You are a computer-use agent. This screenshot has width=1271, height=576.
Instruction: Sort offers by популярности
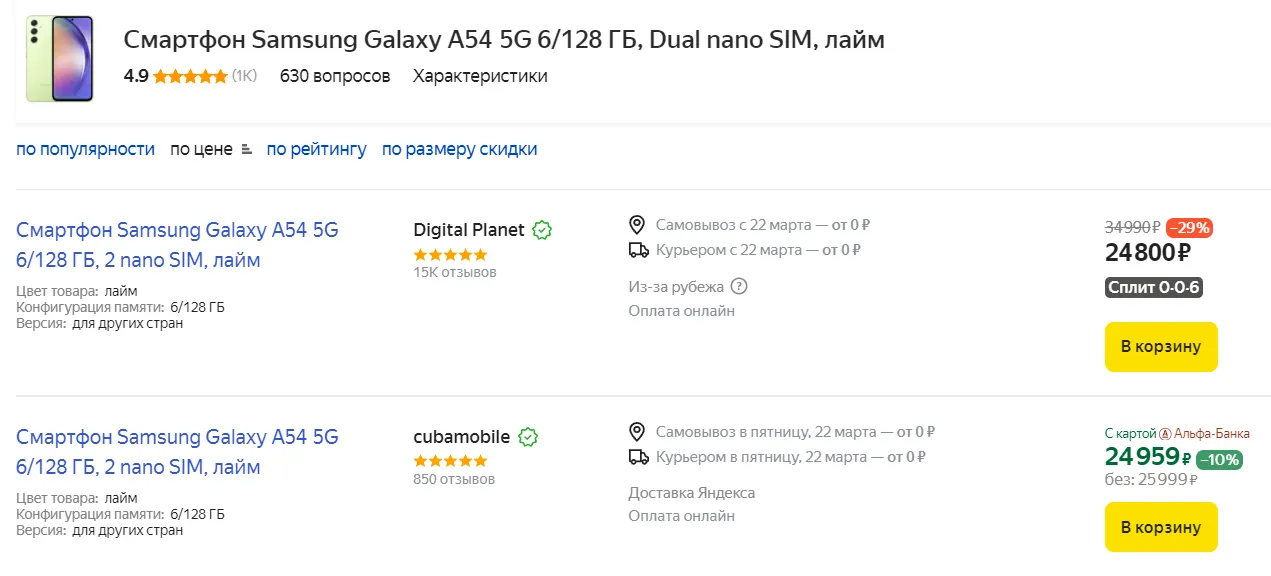pos(85,149)
